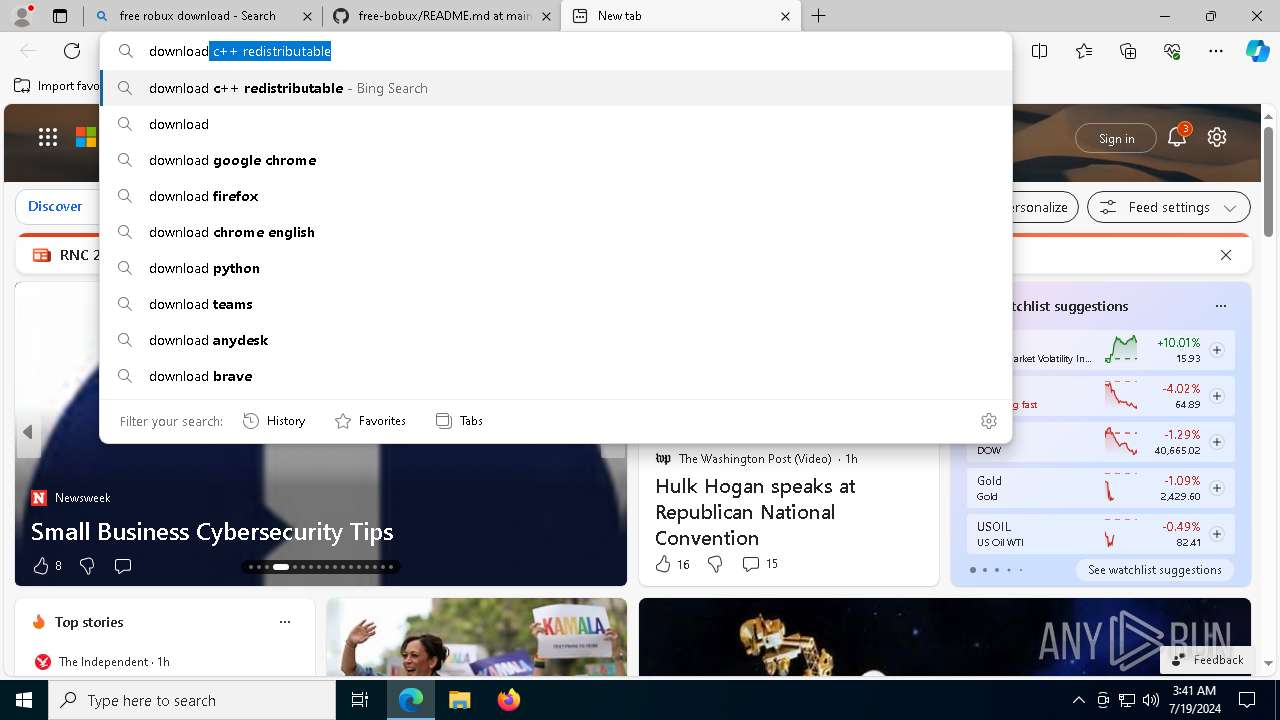Filter search by Tabs

(459, 421)
